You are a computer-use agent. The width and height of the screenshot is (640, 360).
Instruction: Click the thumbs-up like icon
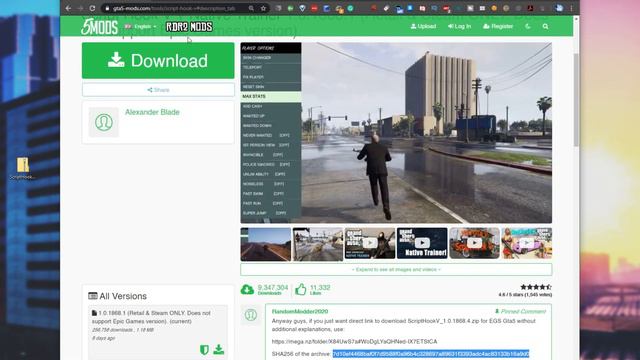pos(301,289)
